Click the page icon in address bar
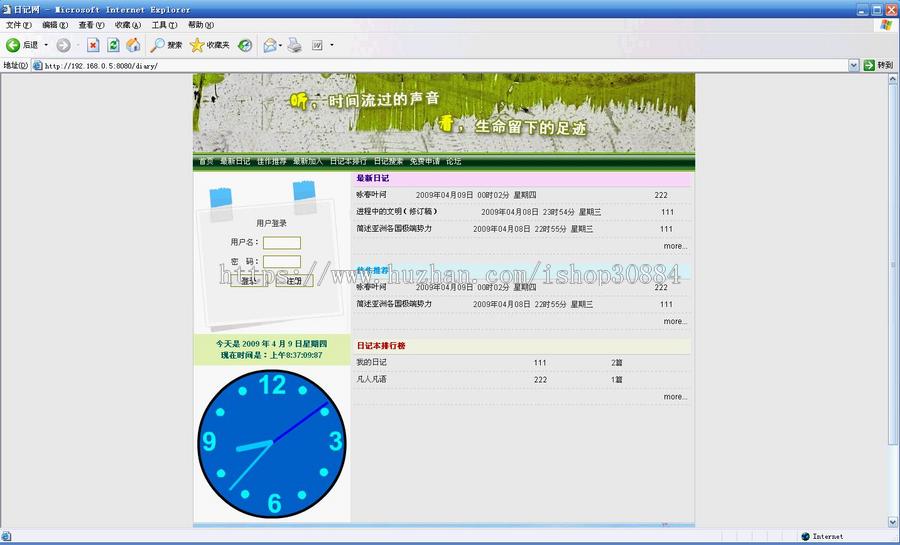The width and height of the screenshot is (900, 545). [x=37, y=65]
